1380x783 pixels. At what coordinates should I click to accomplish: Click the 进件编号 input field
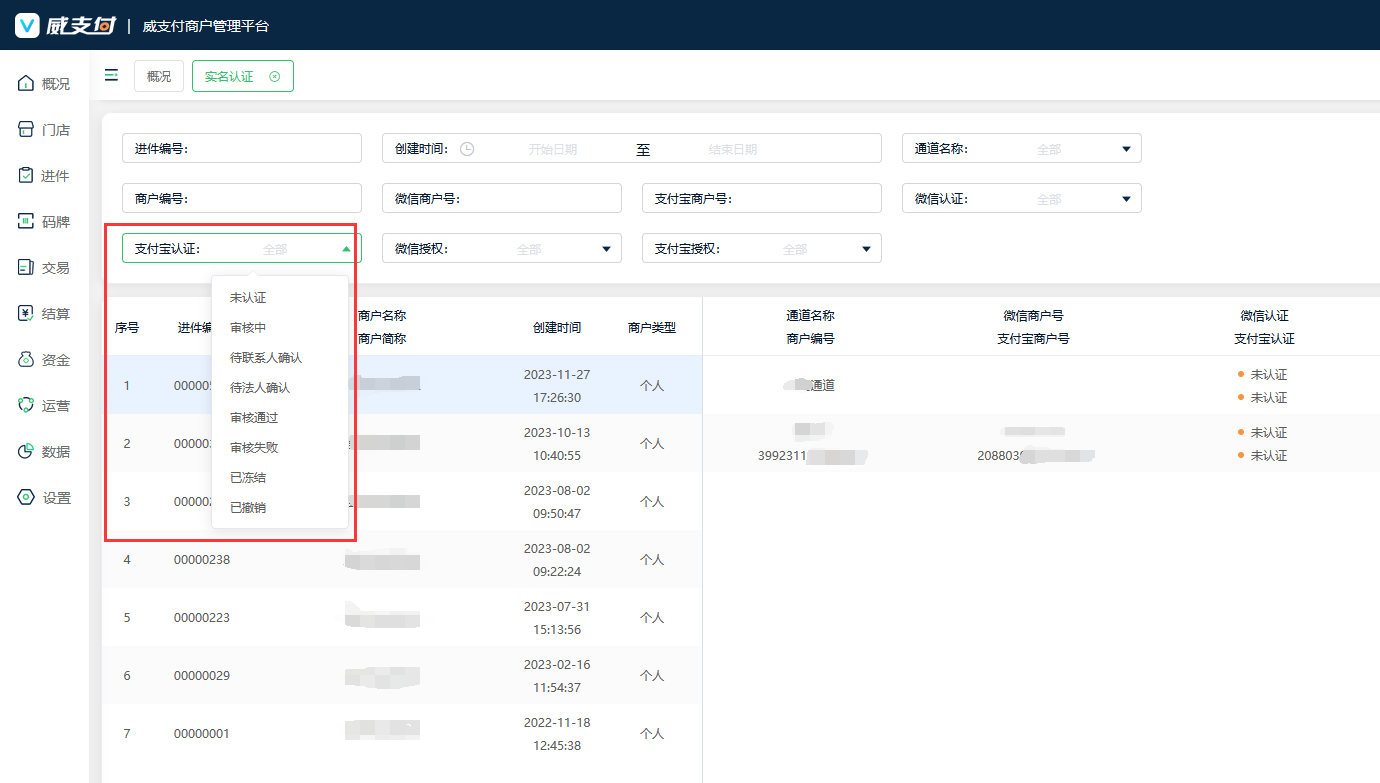tap(272, 149)
